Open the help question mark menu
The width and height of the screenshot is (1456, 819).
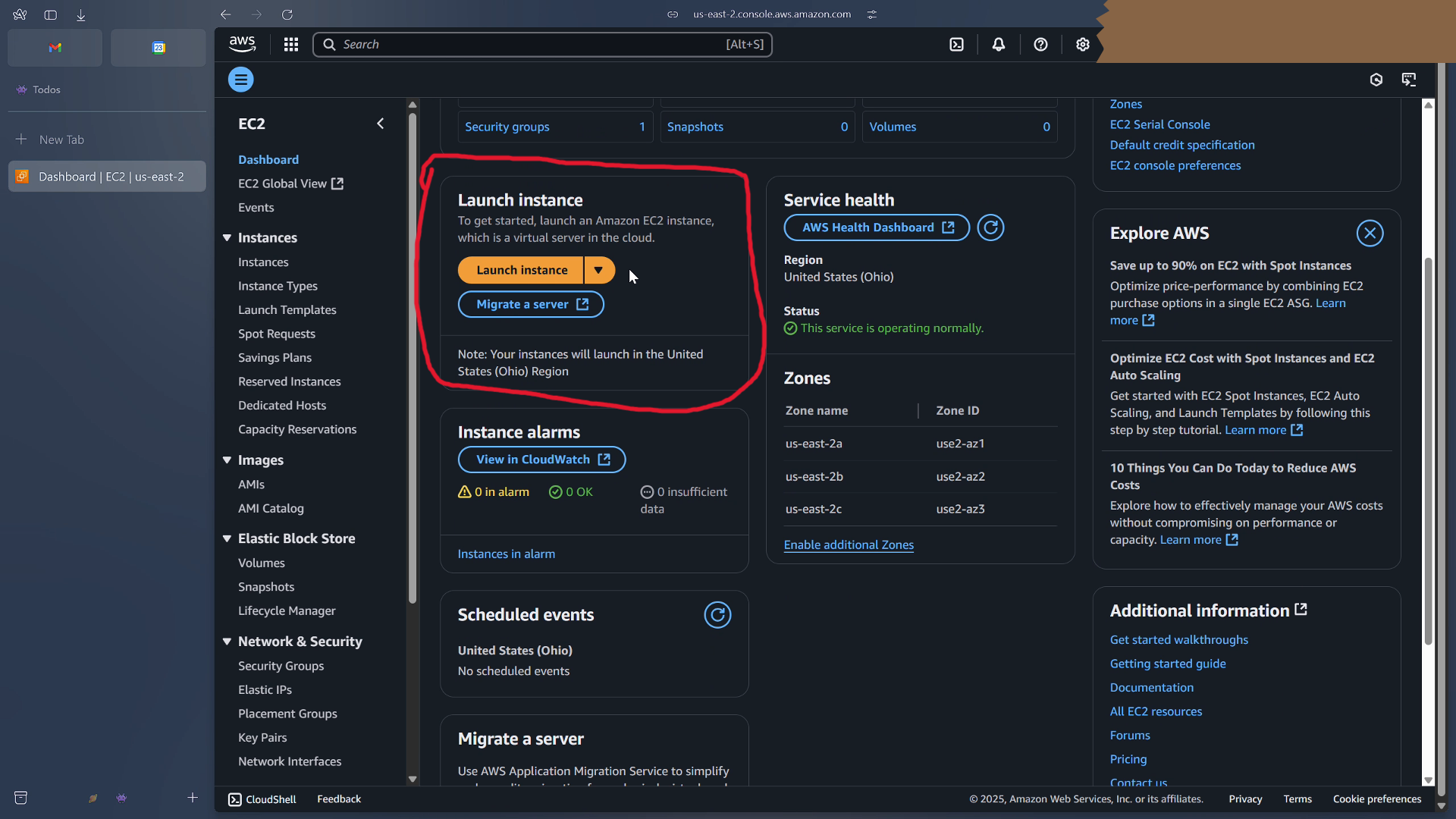(1040, 45)
